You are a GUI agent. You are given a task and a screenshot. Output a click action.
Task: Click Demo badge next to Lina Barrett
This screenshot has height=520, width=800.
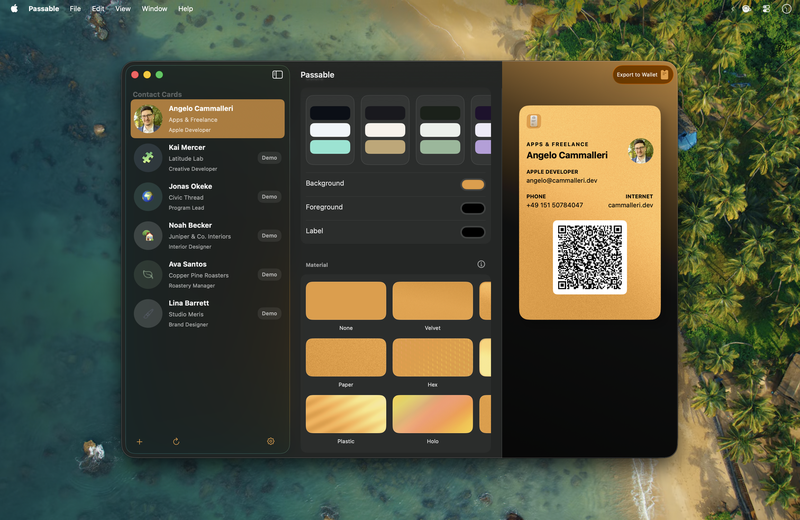tap(269, 313)
